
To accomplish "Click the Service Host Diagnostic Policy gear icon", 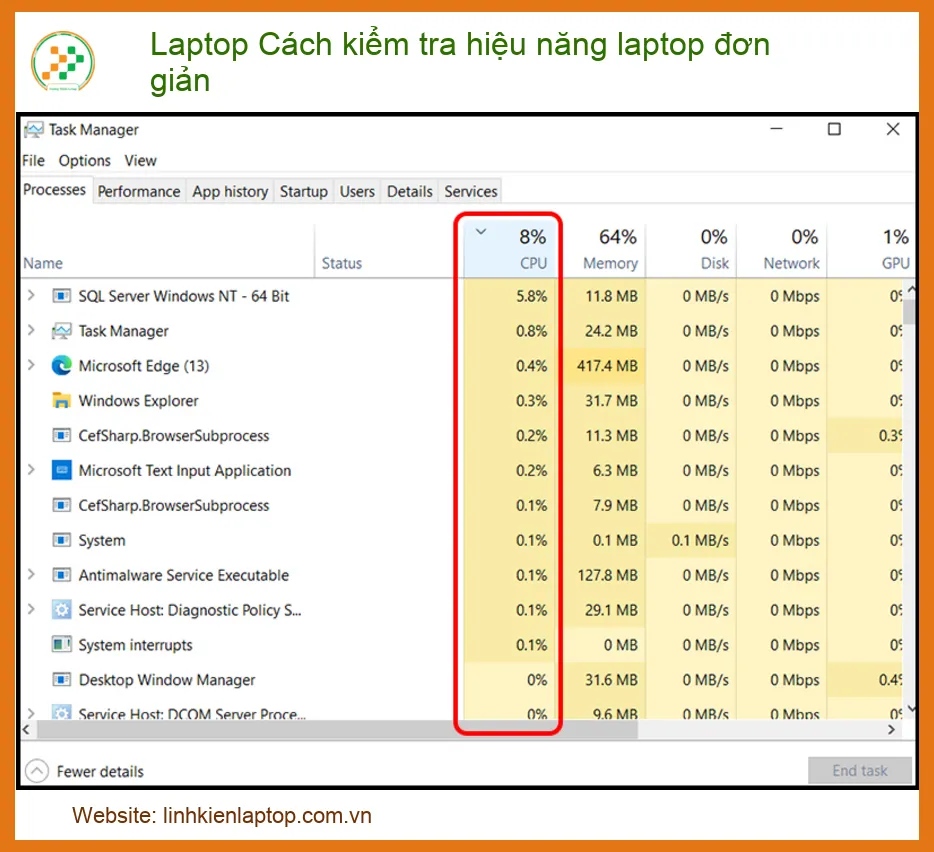I will [61, 610].
